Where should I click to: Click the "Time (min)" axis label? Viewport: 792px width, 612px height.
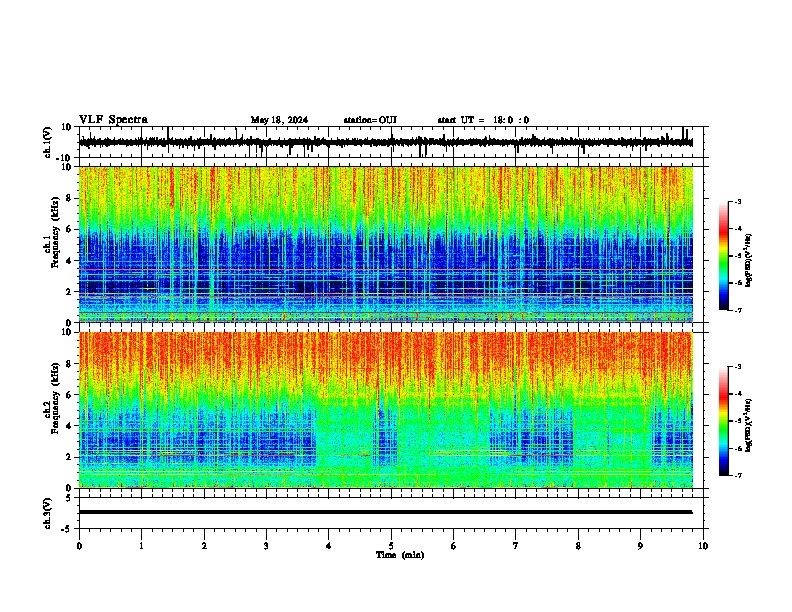[400, 555]
